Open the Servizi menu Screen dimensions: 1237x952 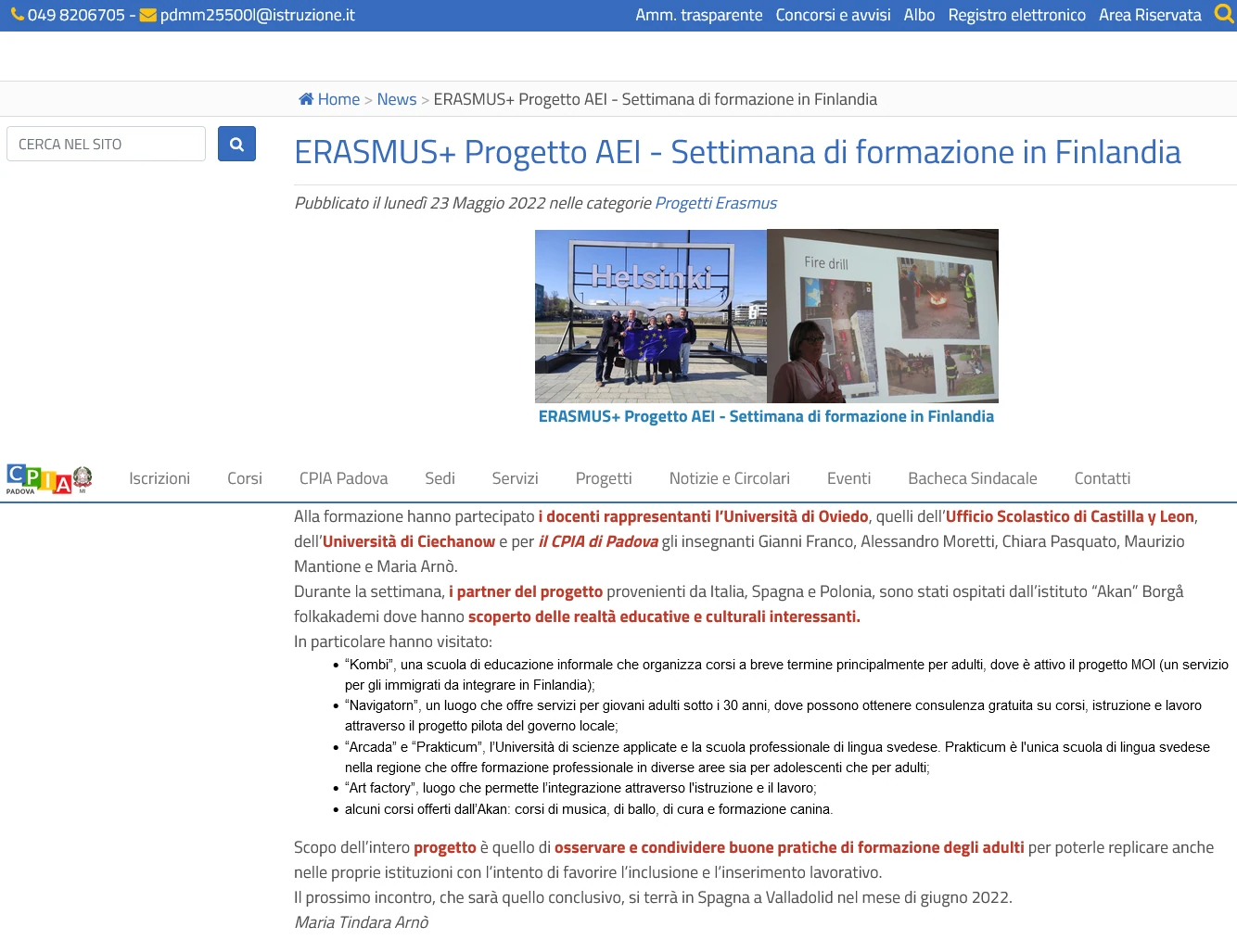point(515,478)
